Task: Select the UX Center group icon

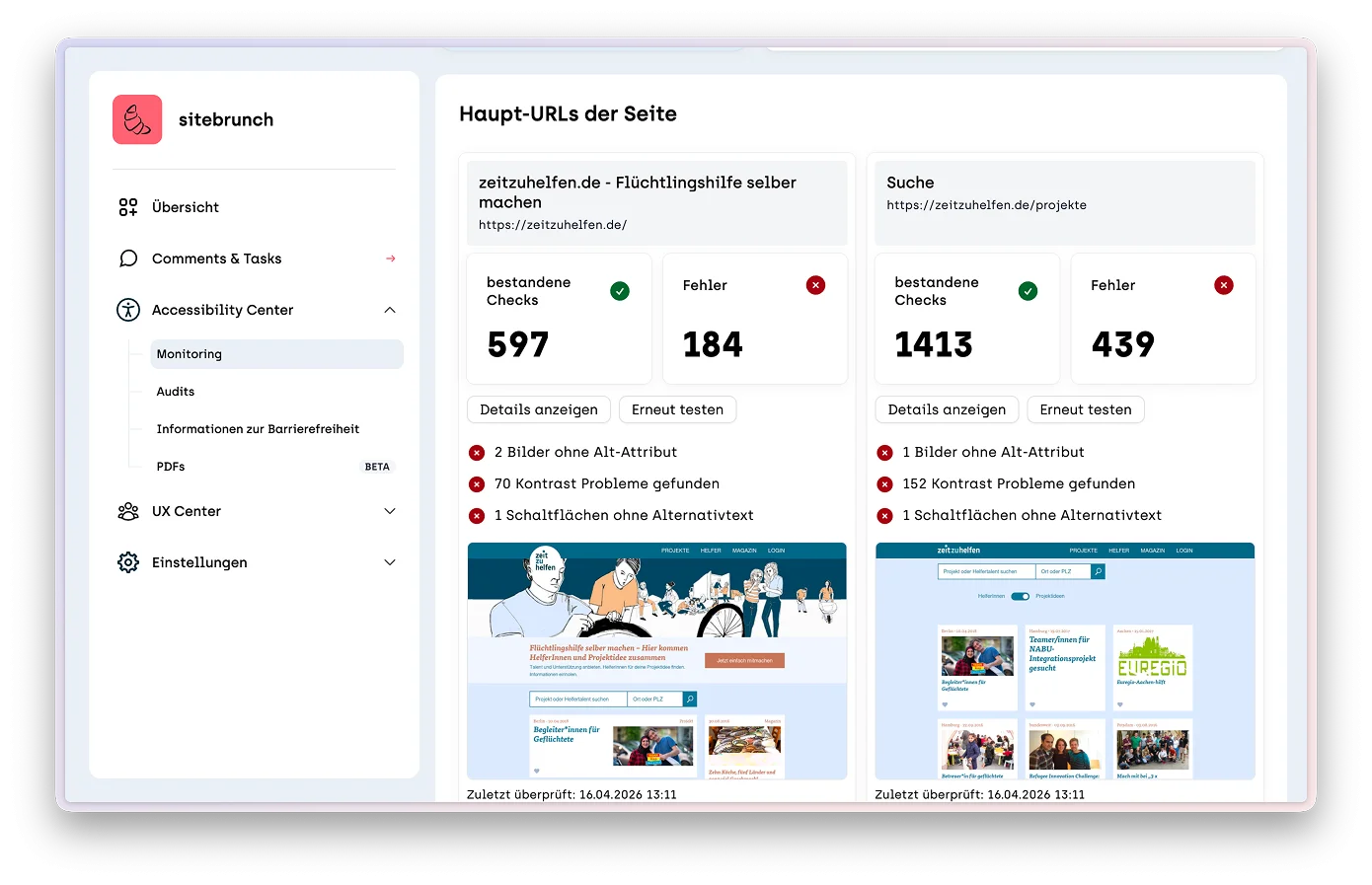Action: pyautogui.click(x=127, y=511)
